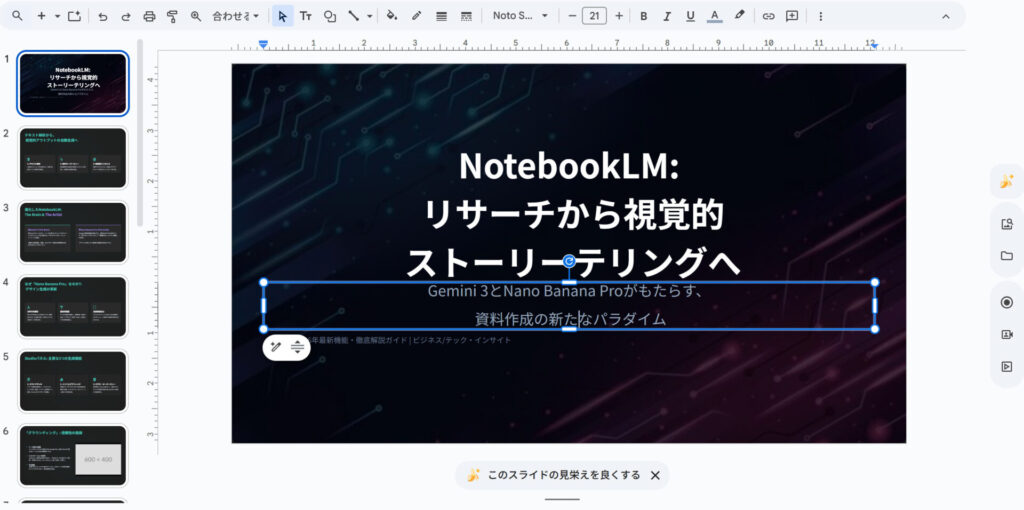The width and height of the screenshot is (1024, 510).
Task: Open the zoom level dropdown
Action: (235, 16)
